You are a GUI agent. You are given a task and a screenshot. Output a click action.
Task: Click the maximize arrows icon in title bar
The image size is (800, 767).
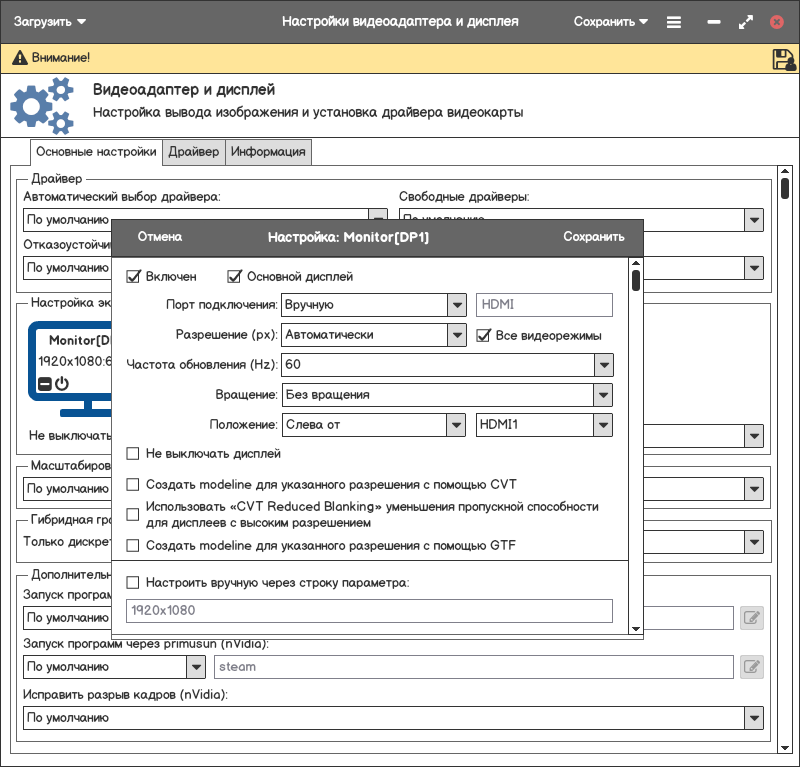(x=745, y=21)
